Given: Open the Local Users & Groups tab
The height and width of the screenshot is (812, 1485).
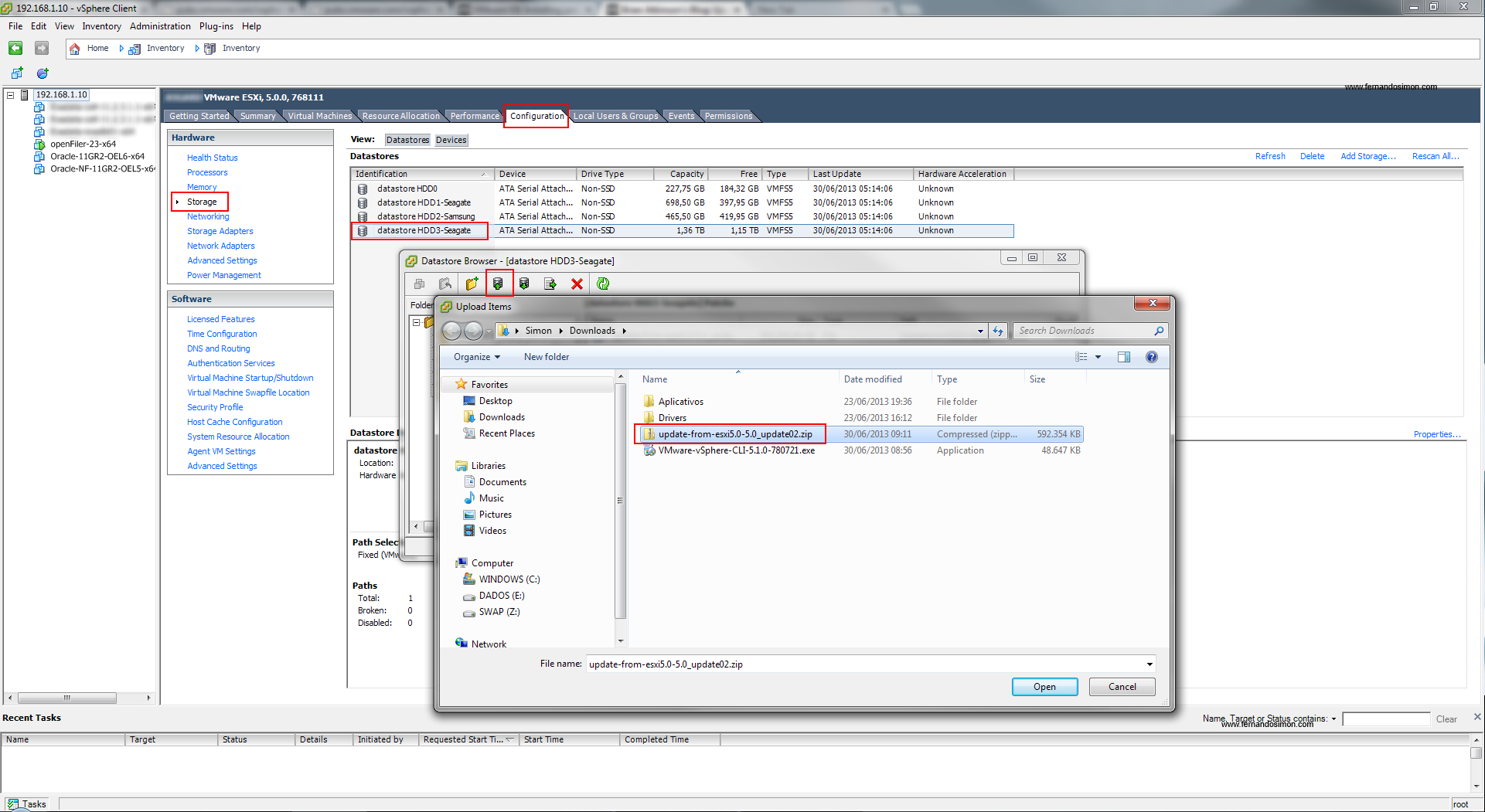Looking at the screenshot, I should point(615,116).
